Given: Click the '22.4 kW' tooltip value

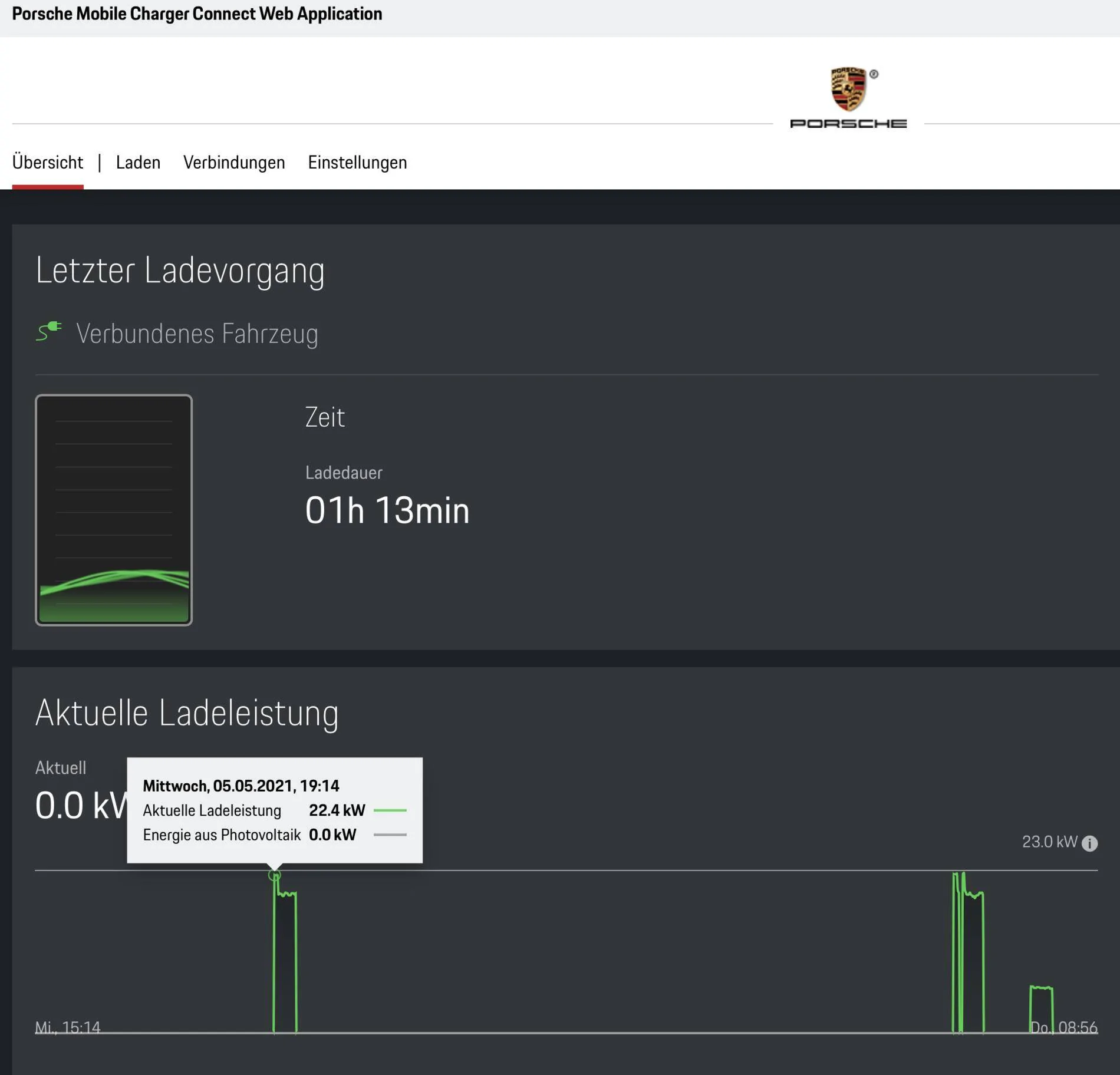Looking at the screenshot, I should [337, 810].
